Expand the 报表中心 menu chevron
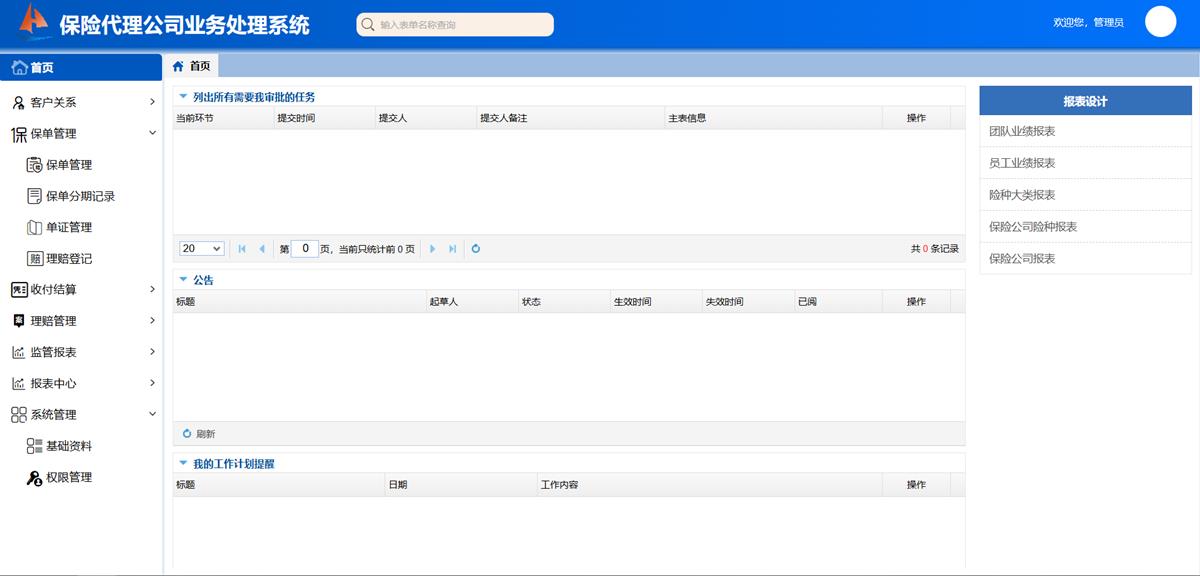This screenshot has height=576, width=1200. point(152,383)
